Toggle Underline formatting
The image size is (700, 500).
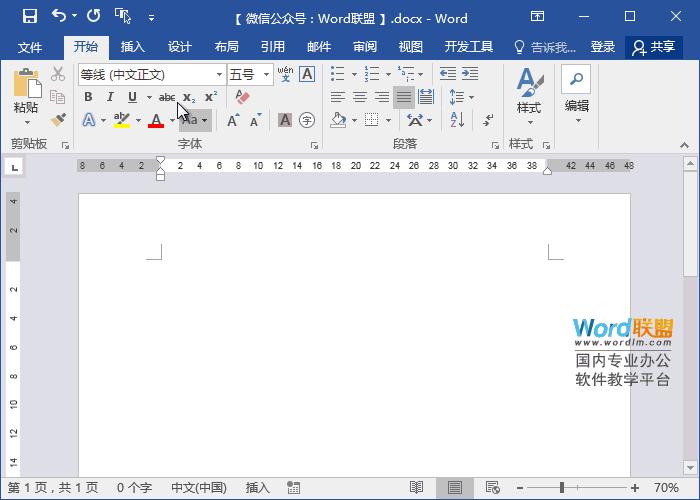click(x=132, y=97)
